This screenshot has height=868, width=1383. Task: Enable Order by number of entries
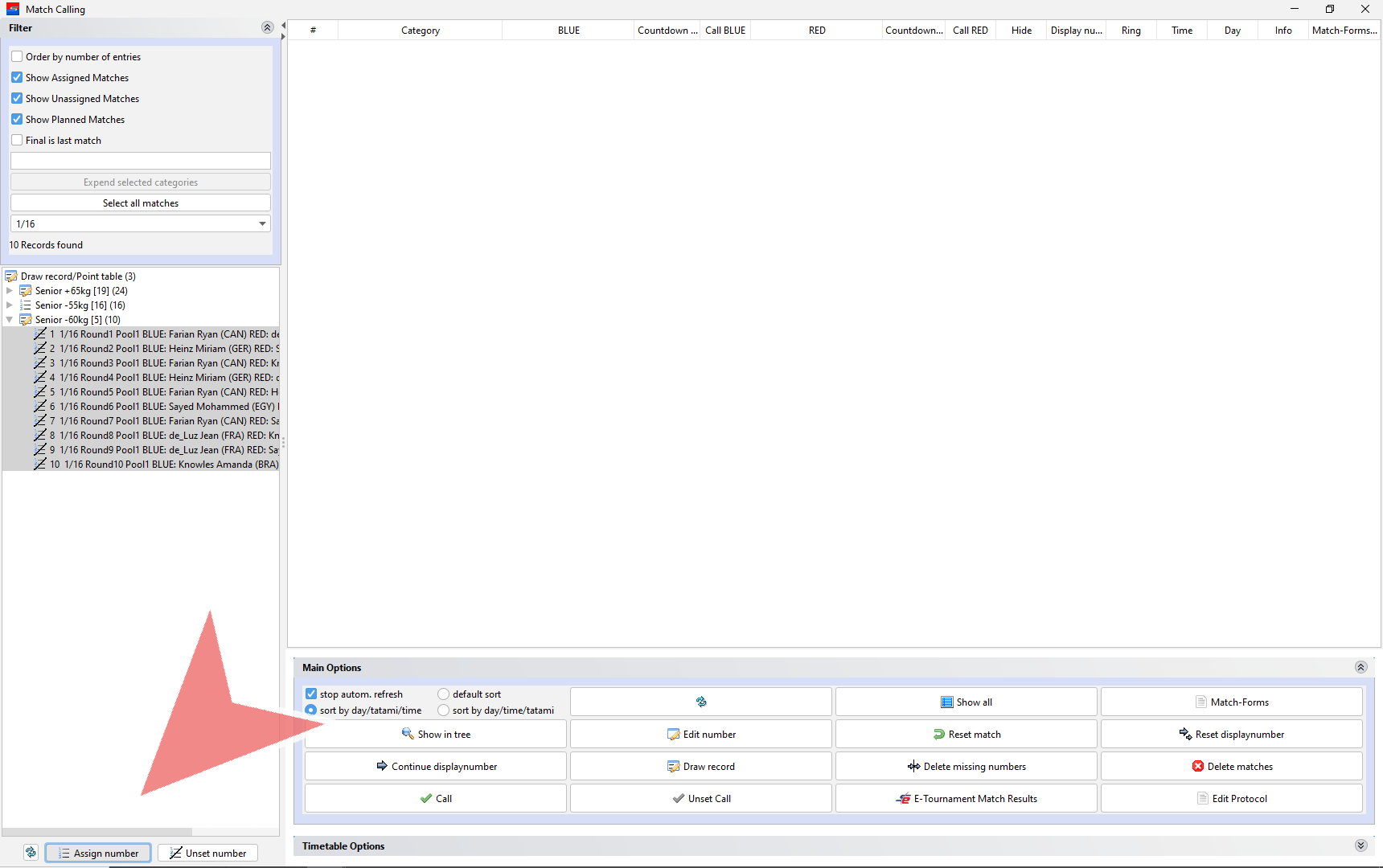click(x=17, y=57)
